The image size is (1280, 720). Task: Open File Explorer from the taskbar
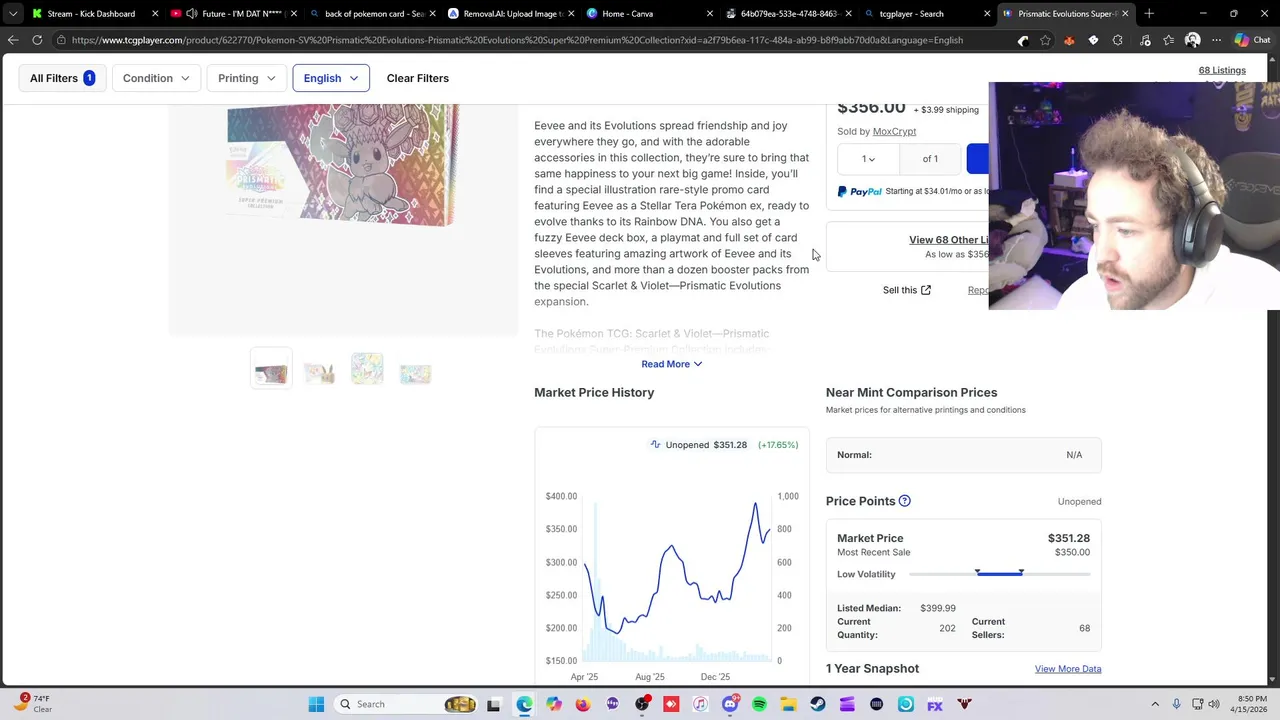(x=788, y=704)
